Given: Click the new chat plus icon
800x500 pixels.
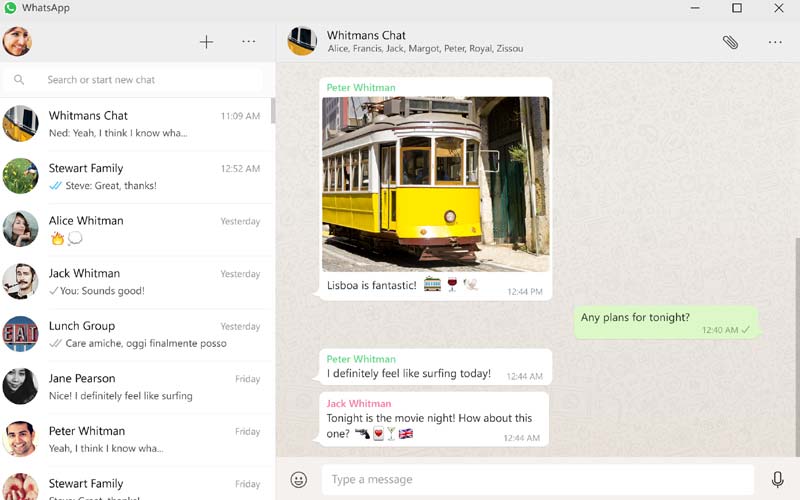Looking at the screenshot, I should click(206, 41).
